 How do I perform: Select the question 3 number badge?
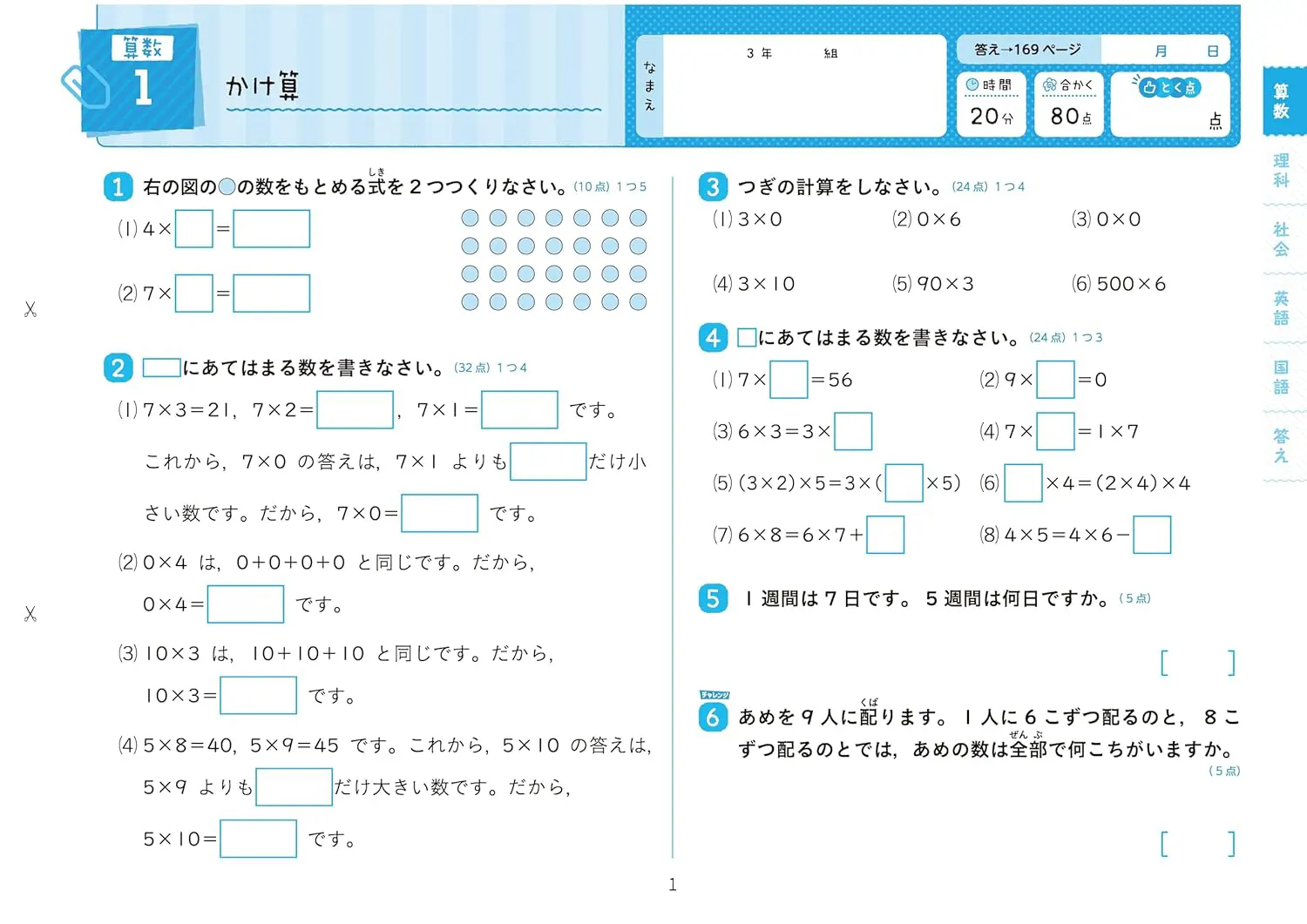click(713, 186)
